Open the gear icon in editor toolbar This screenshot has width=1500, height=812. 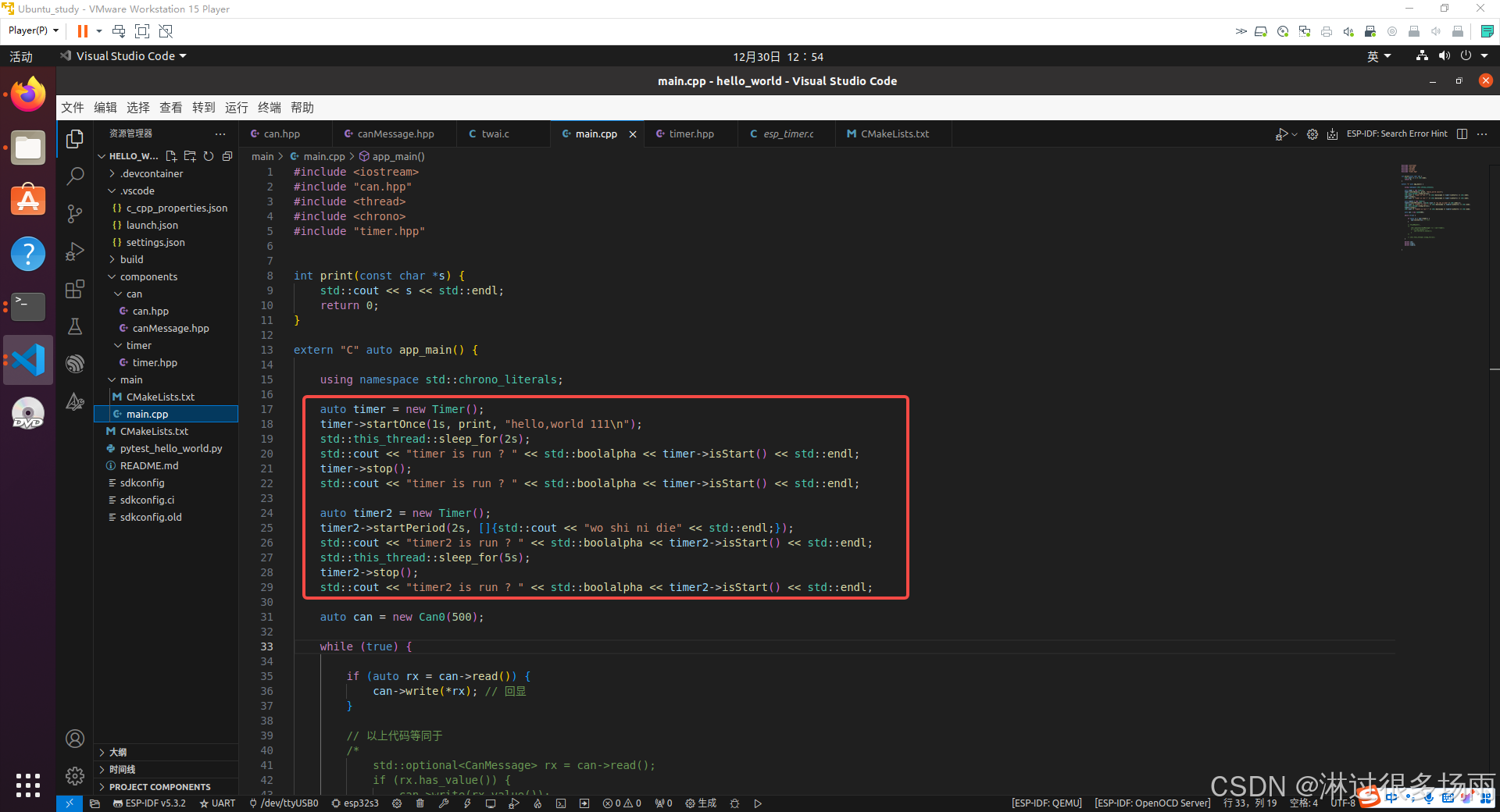click(x=1312, y=134)
